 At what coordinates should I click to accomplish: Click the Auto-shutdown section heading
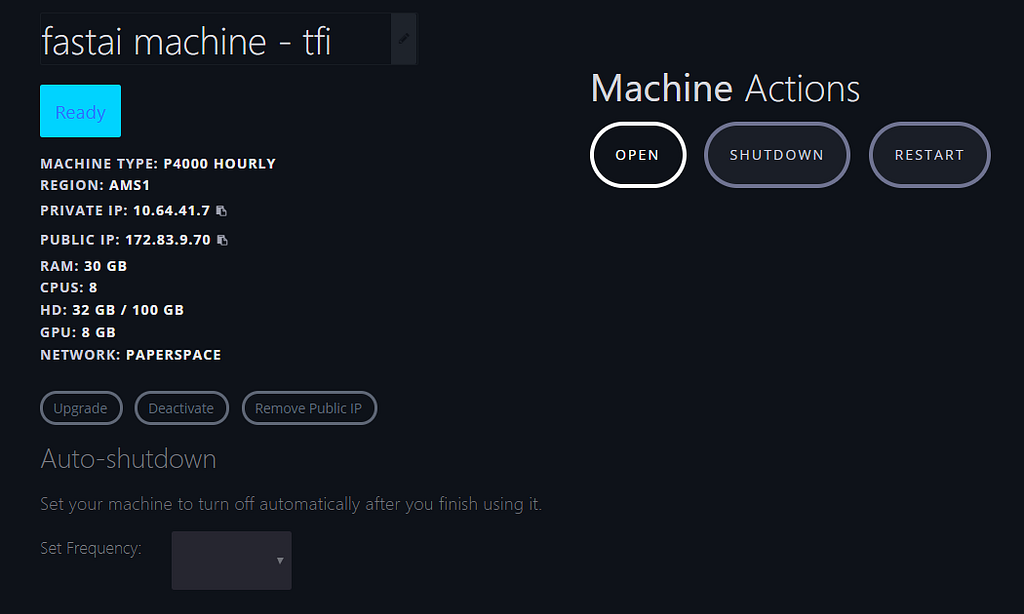(128, 459)
